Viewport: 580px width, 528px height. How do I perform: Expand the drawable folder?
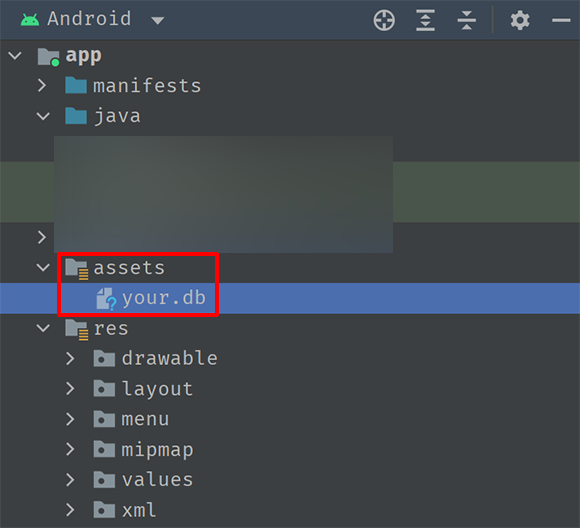pos(70,359)
